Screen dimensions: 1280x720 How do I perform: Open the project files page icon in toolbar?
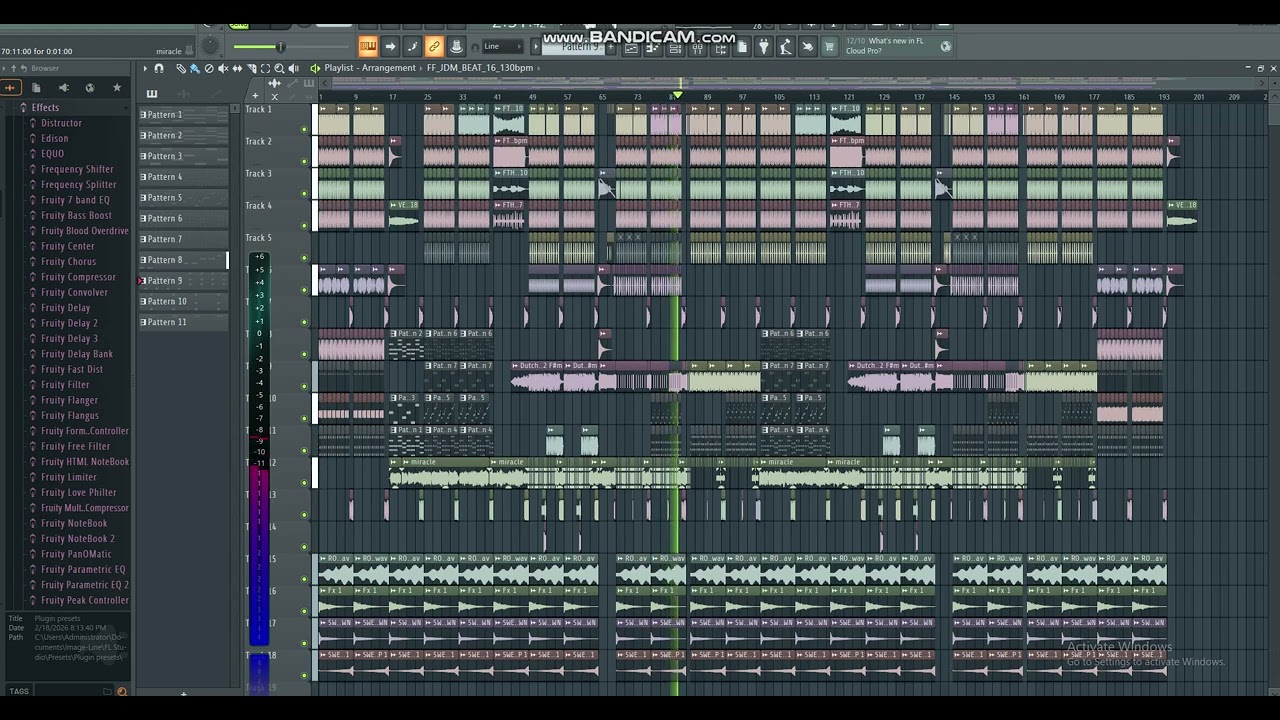click(x=742, y=46)
